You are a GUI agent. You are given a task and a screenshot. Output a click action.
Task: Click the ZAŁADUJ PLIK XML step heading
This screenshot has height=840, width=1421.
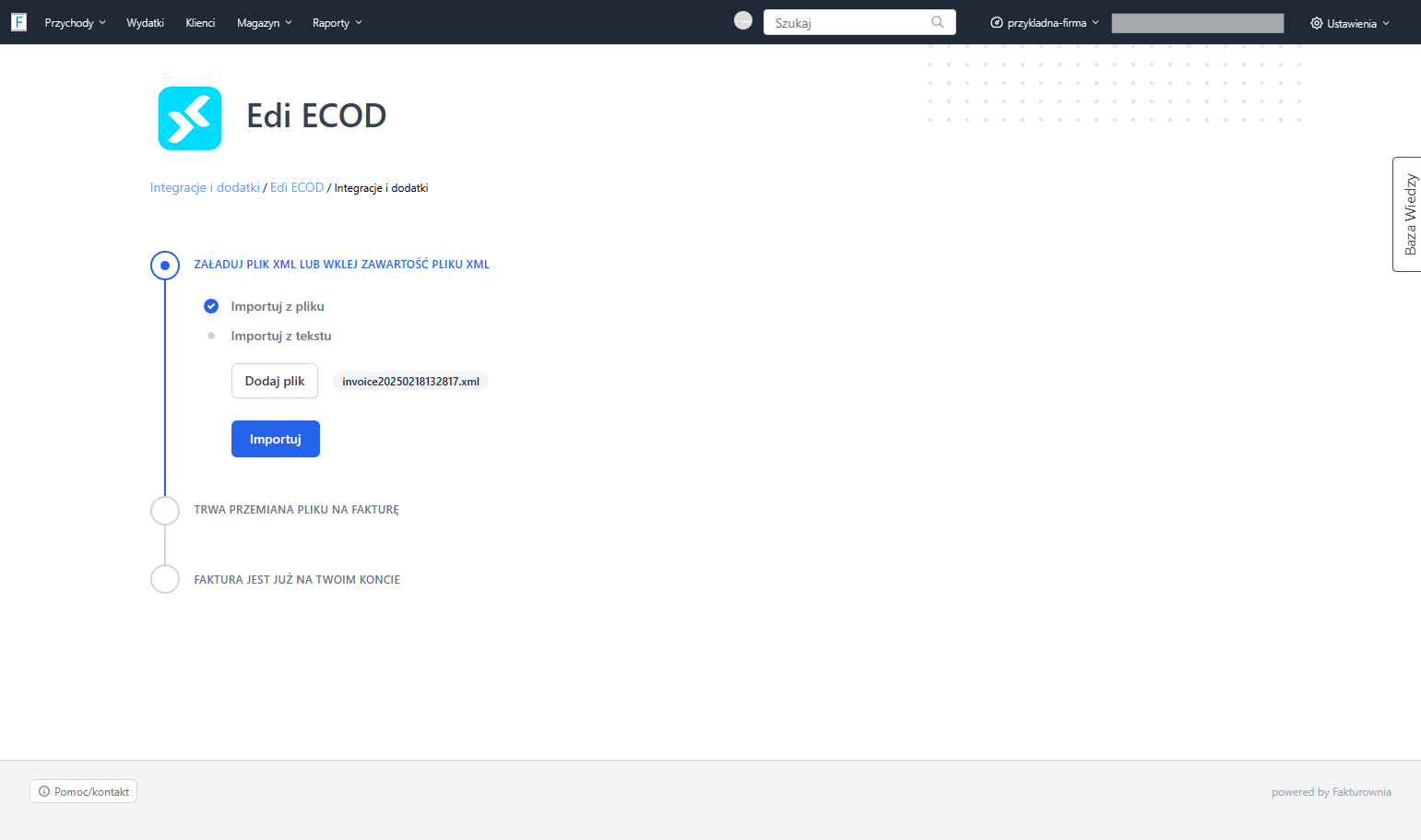tap(342, 265)
